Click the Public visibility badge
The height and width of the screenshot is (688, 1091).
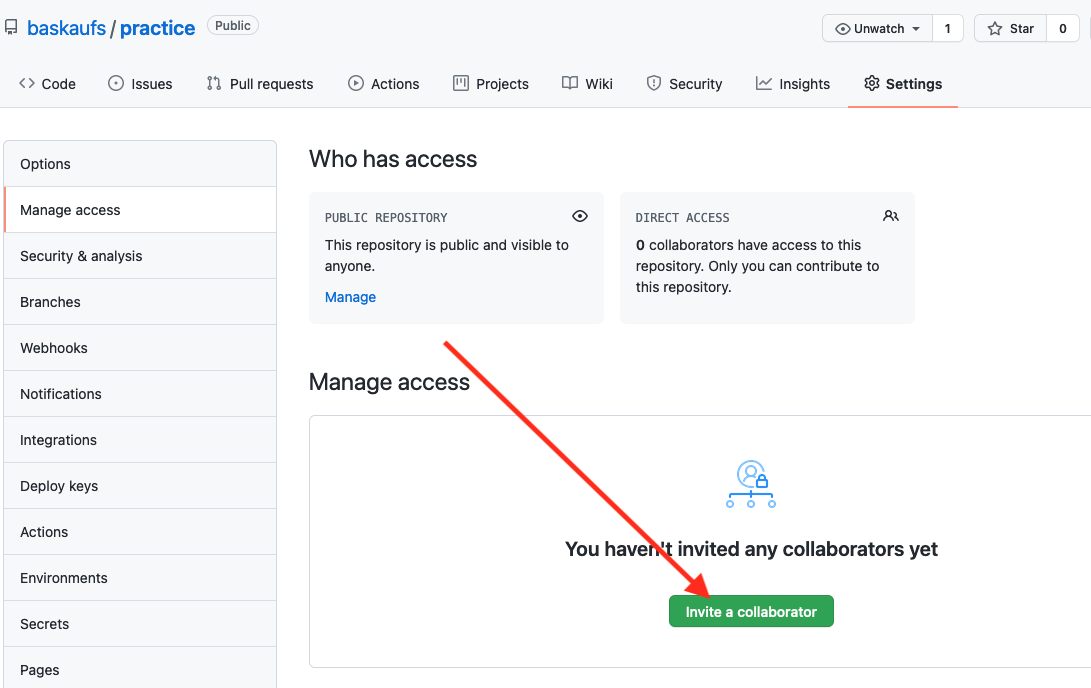232,26
